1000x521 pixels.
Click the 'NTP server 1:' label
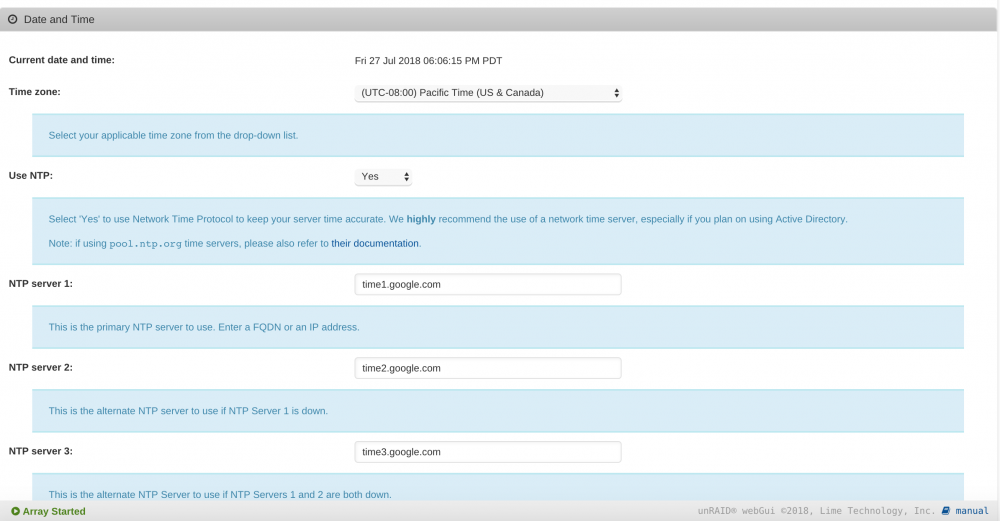[41, 284]
